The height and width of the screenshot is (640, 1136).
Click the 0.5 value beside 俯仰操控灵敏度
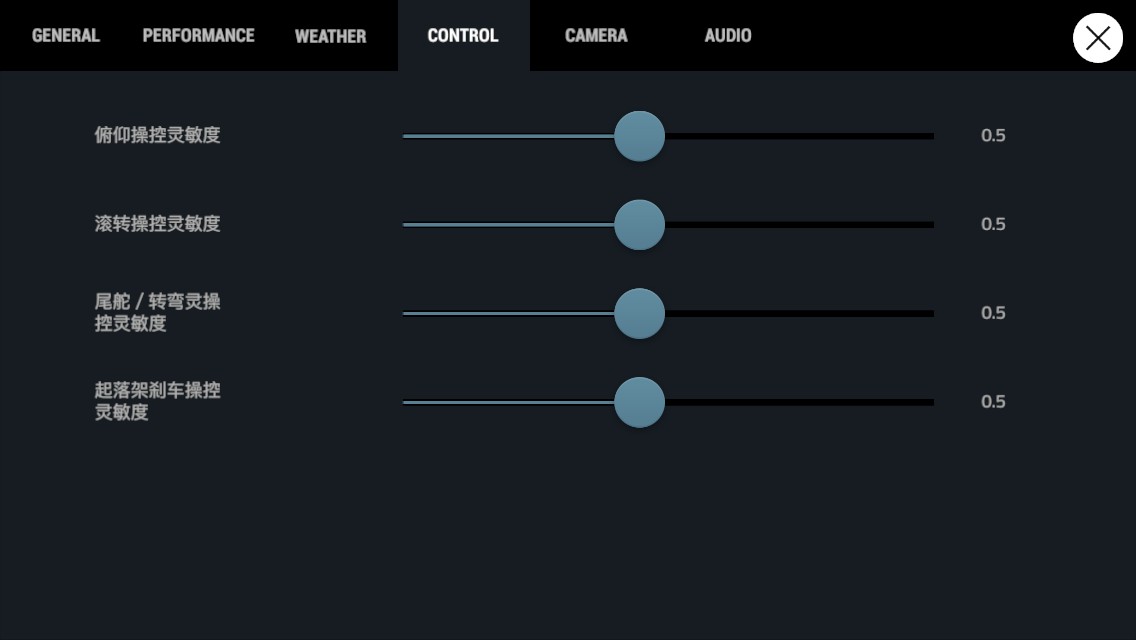(993, 136)
